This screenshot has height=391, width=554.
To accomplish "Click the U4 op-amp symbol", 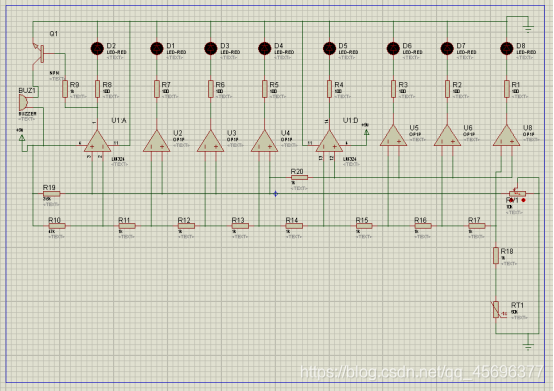I will tap(265, 141).
